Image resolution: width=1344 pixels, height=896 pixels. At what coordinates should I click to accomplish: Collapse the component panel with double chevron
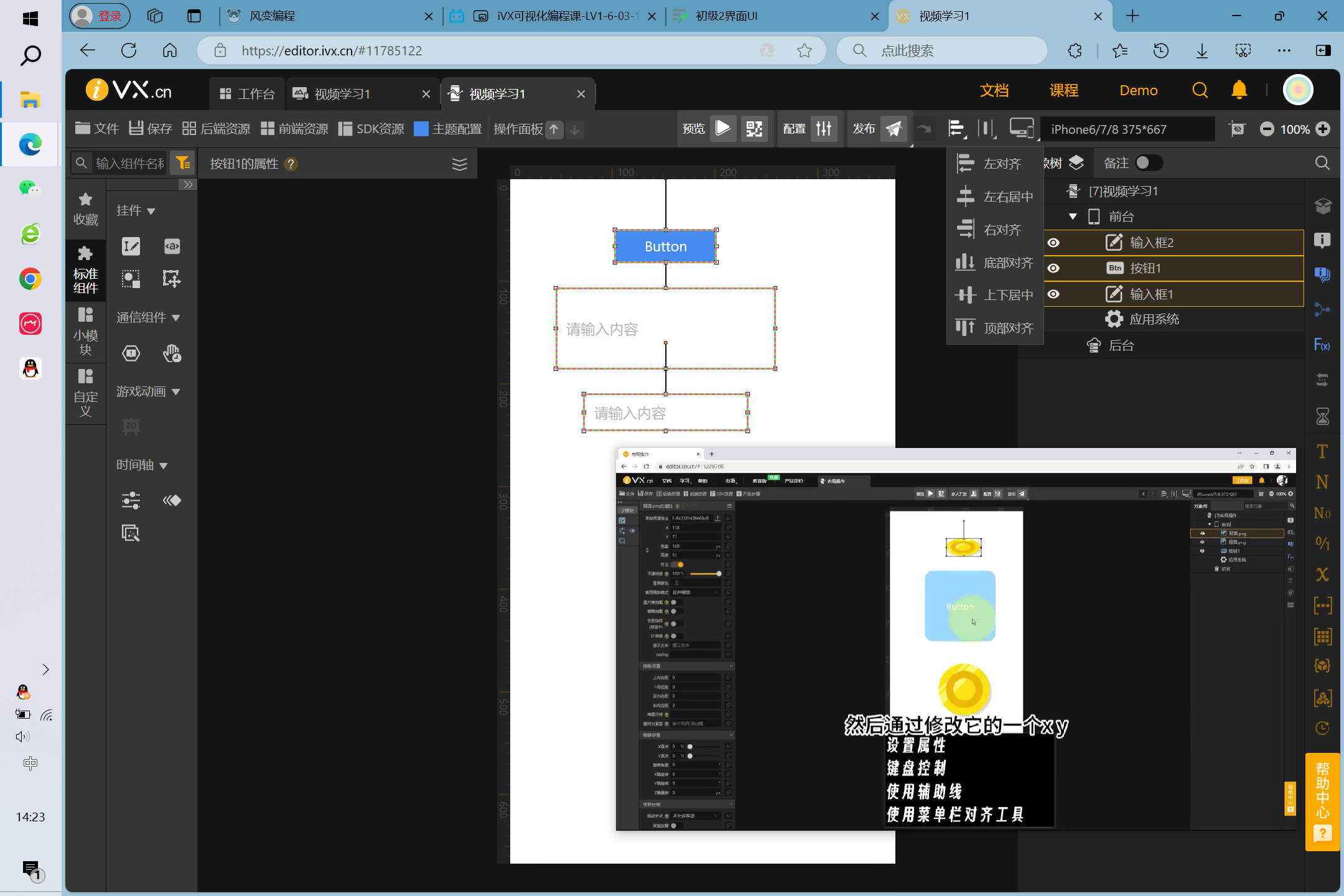tap(188, 185)
